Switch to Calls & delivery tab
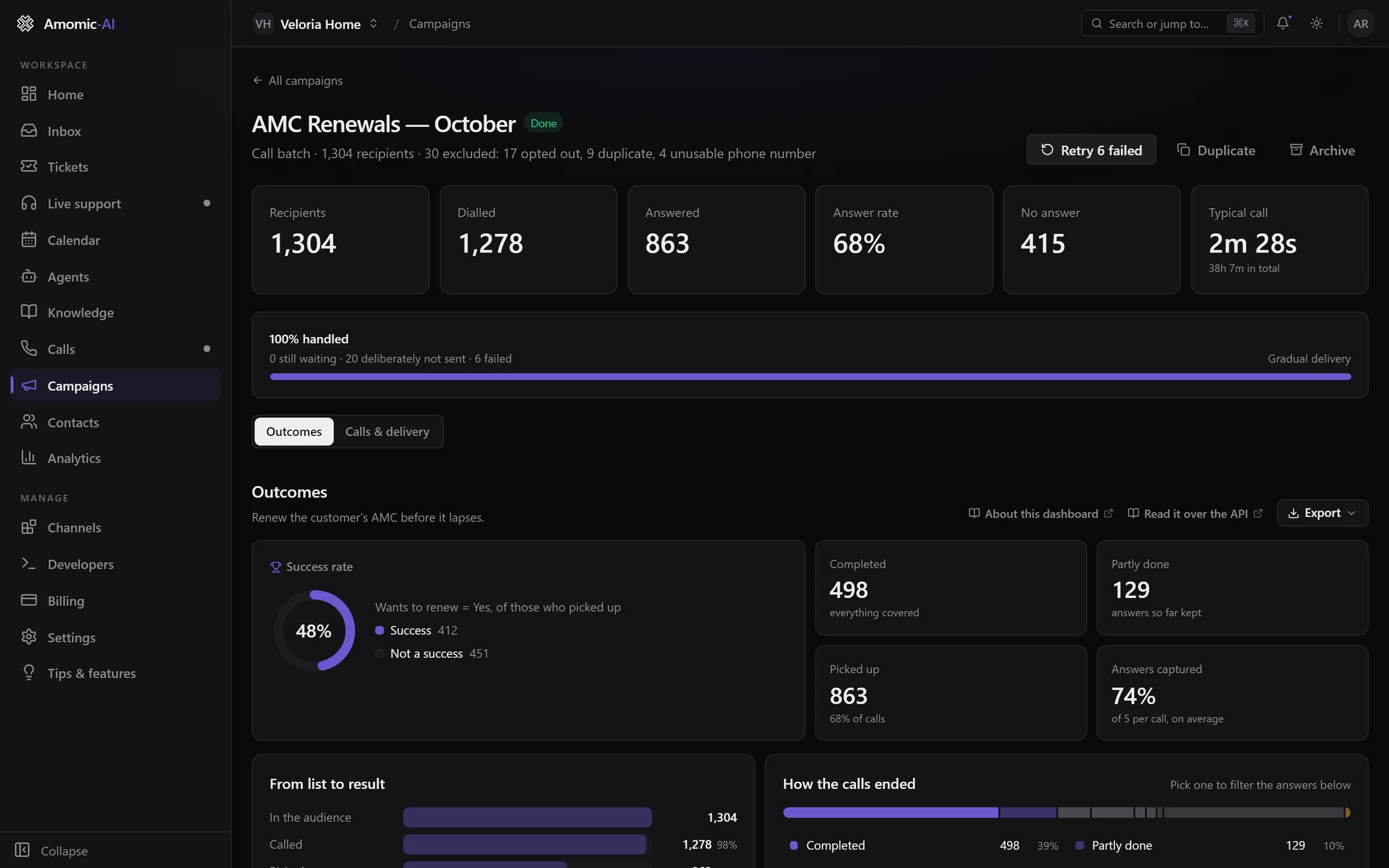The height and width of the screenshot is (868, 1389). (x=387, y=431)
